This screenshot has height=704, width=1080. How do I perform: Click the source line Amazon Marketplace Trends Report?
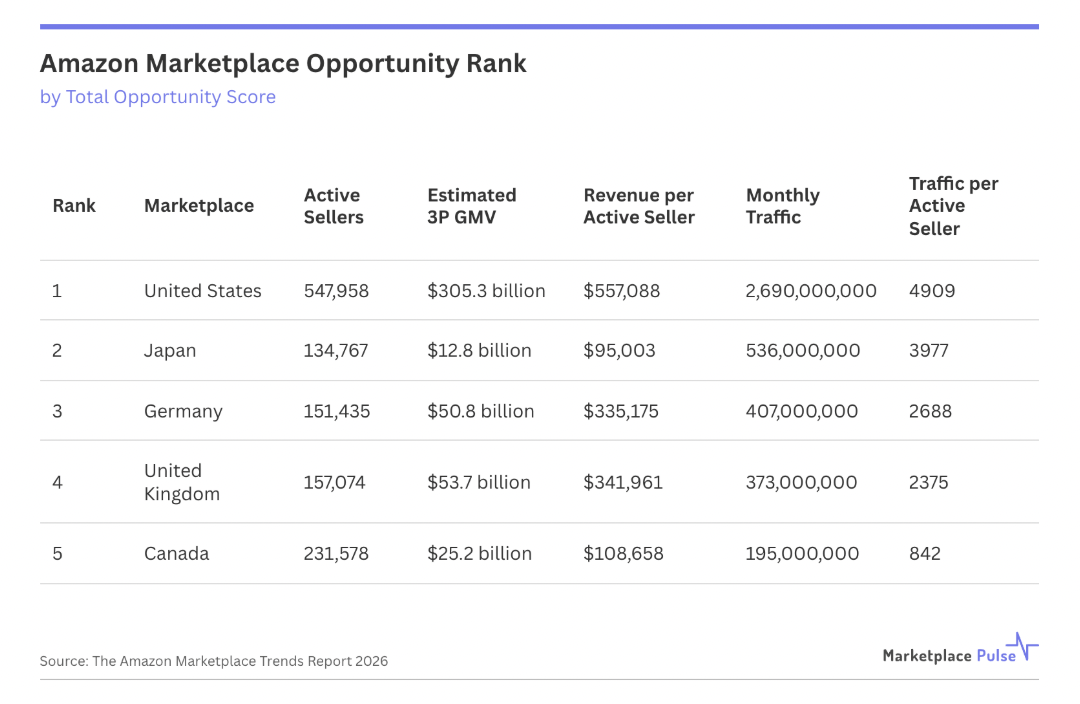point(214,661)
